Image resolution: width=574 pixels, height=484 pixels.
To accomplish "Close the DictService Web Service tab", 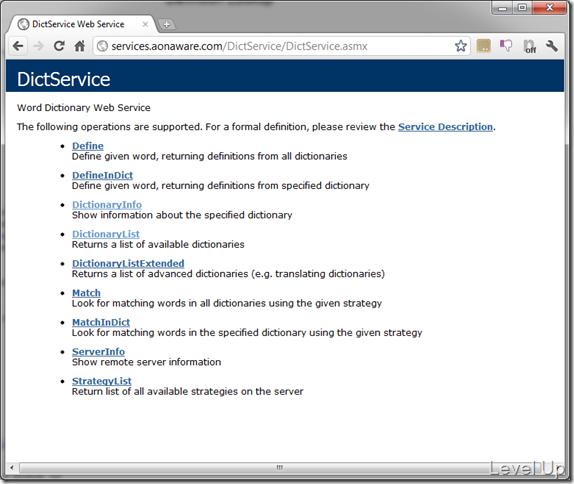I will (x=145, y=24).
